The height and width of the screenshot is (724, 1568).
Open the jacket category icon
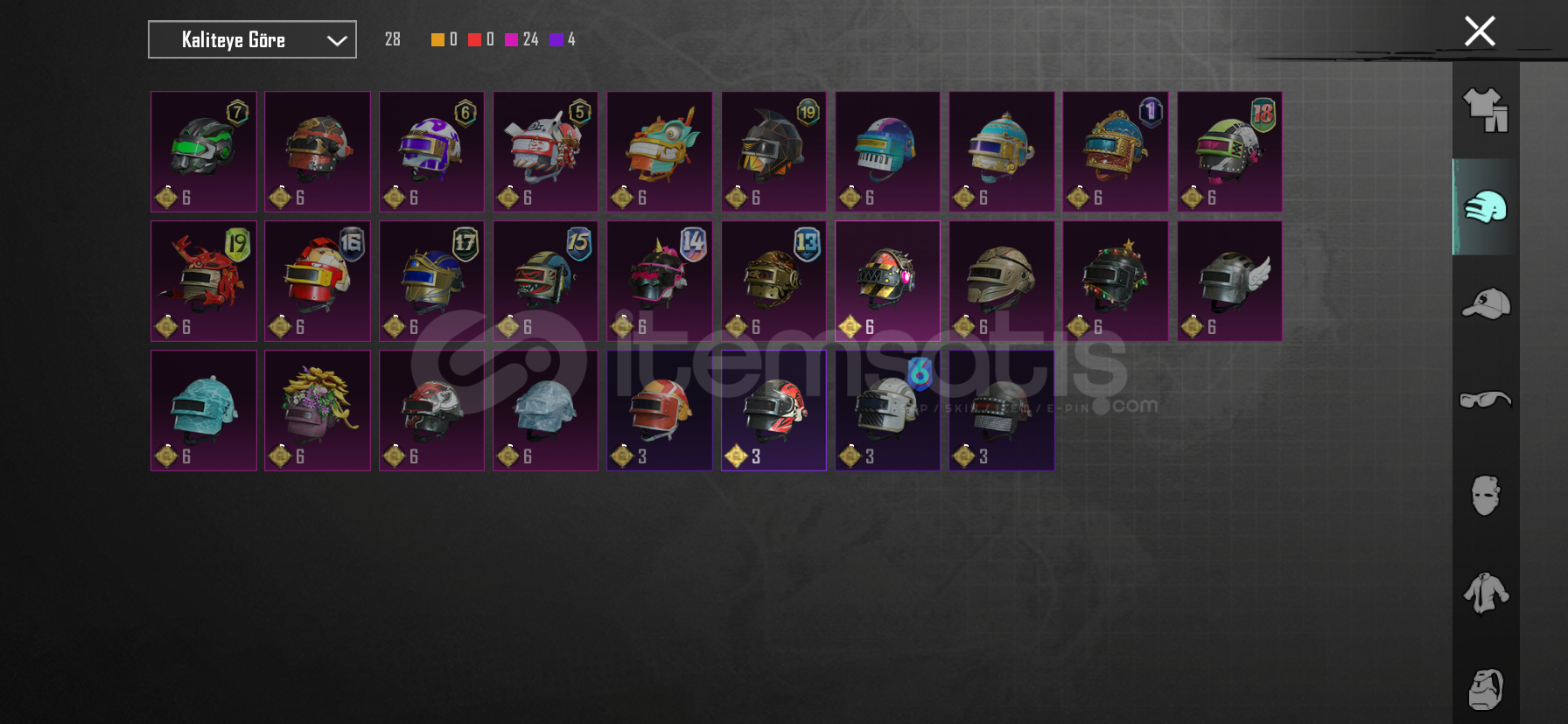(x=1486, y=593)
